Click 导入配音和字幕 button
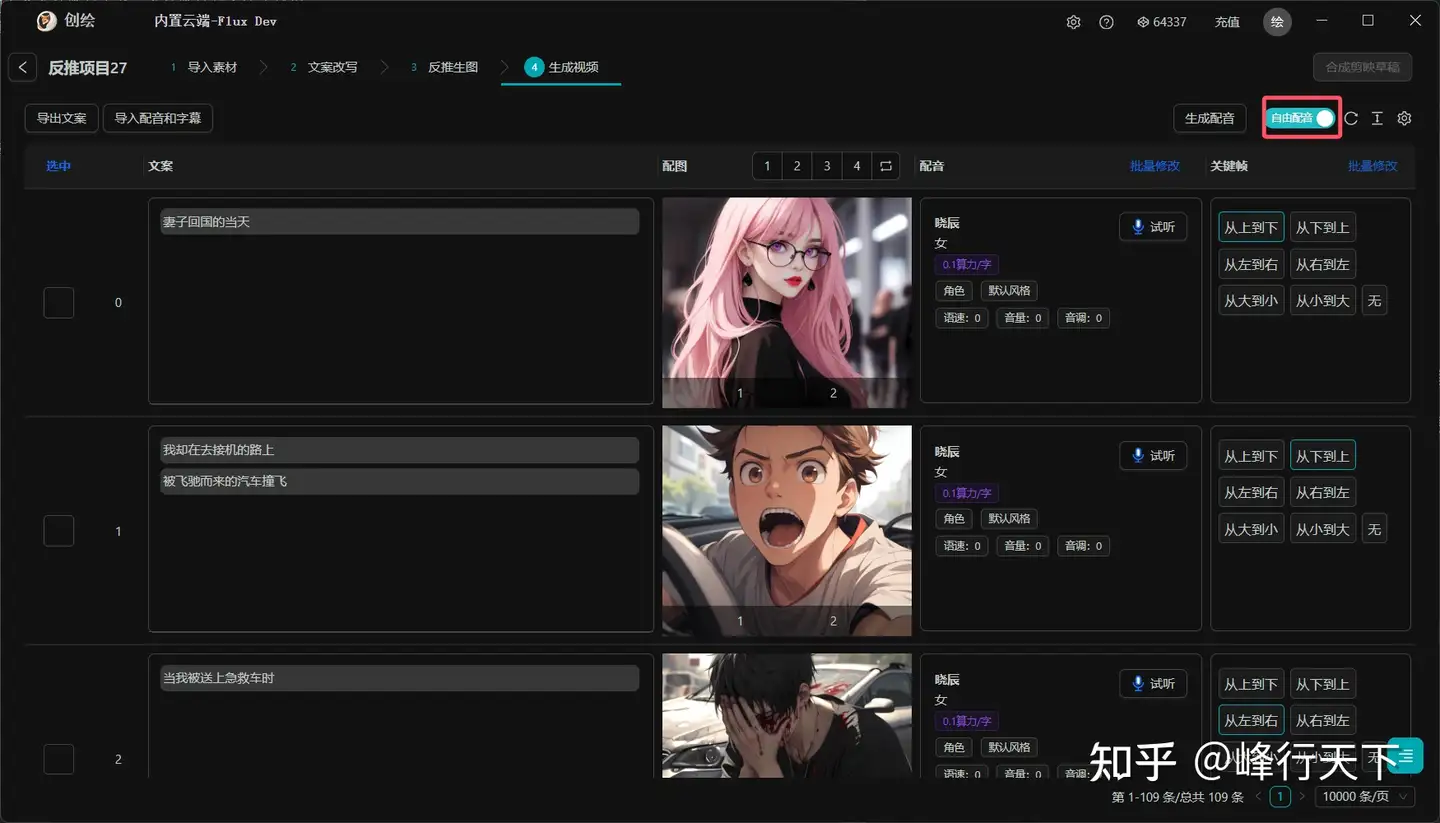Image resolution: width=1440 pixels, height=823 pixels. click(158, 118)
